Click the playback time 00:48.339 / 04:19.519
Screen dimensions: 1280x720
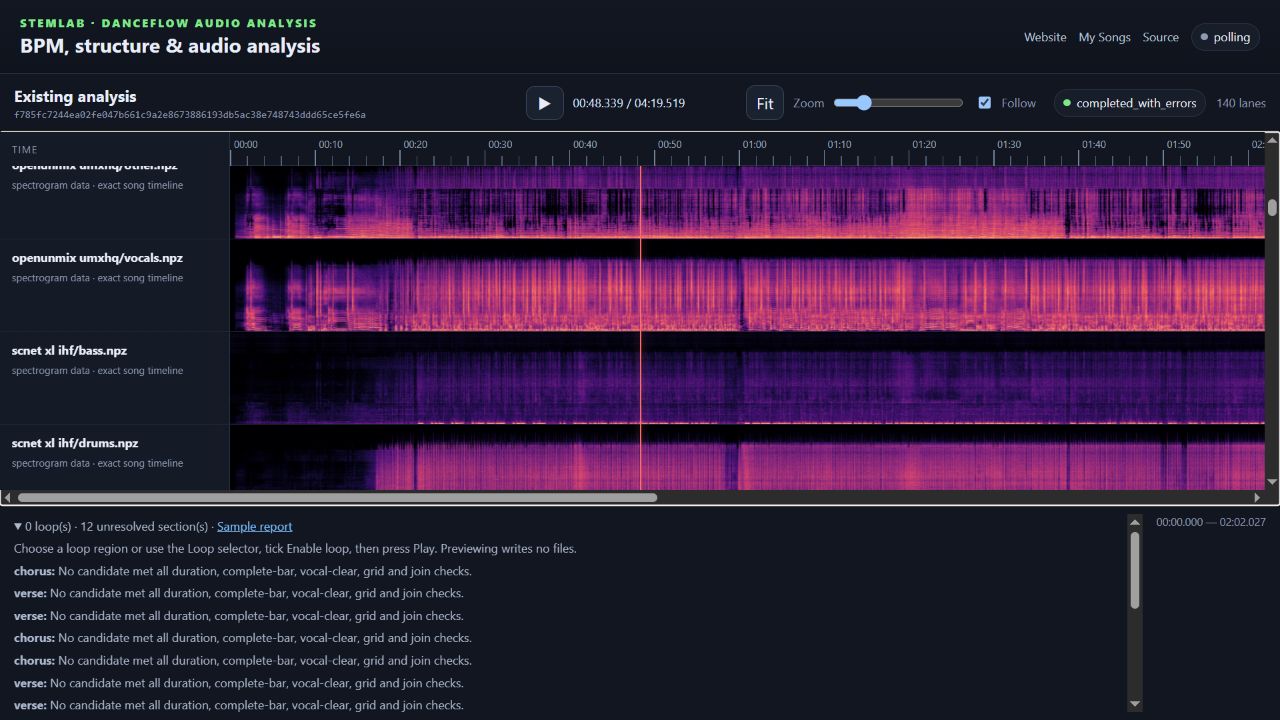click(629, 103)
